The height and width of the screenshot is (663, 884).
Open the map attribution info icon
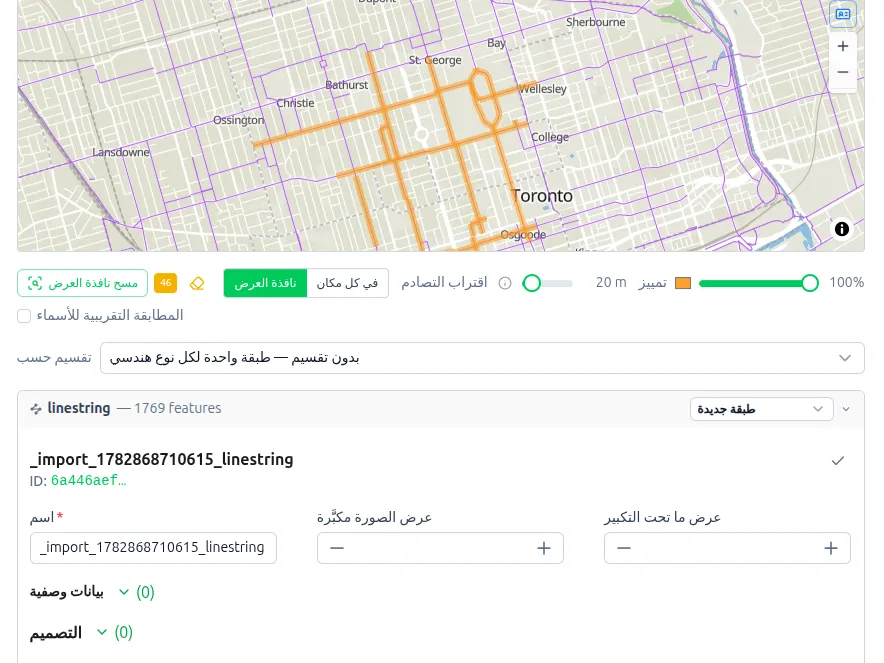[x=841, y=229]
